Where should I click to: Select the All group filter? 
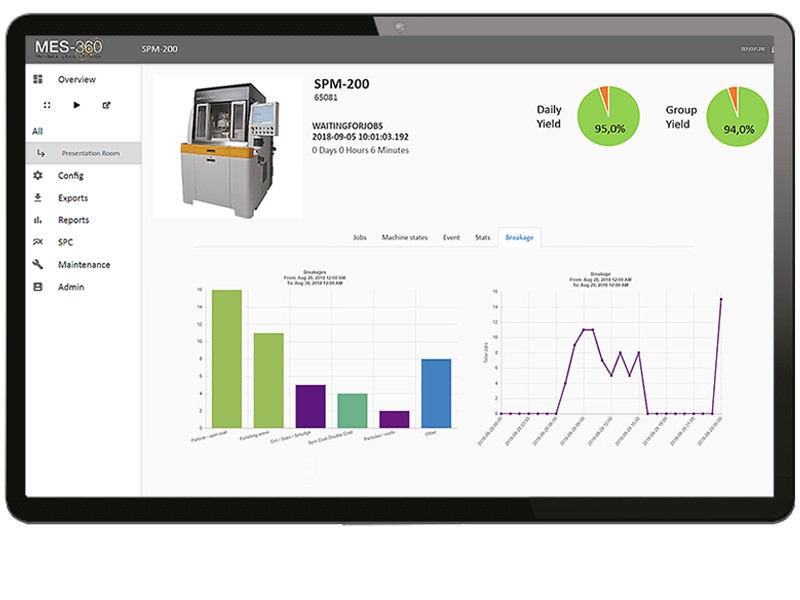pos(37,131)
